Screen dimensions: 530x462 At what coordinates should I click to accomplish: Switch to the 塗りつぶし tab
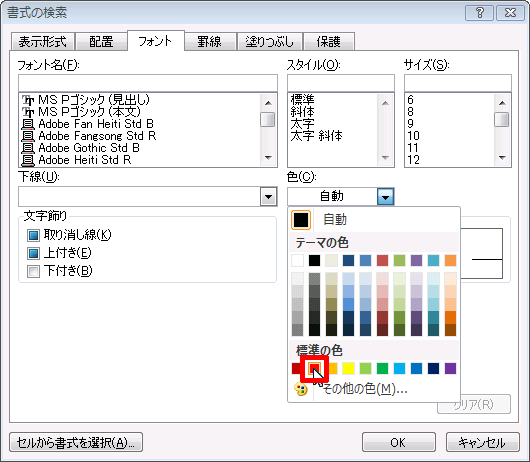[269, 42]
